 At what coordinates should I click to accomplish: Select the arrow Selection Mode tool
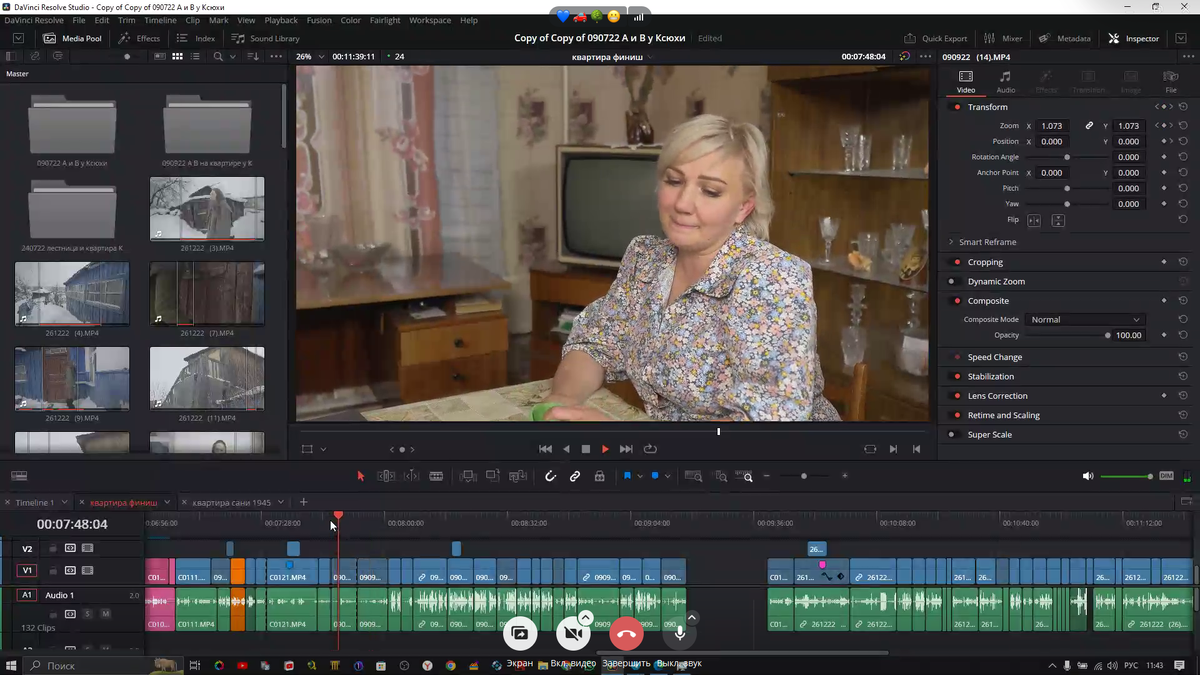(x=361, y=476)
